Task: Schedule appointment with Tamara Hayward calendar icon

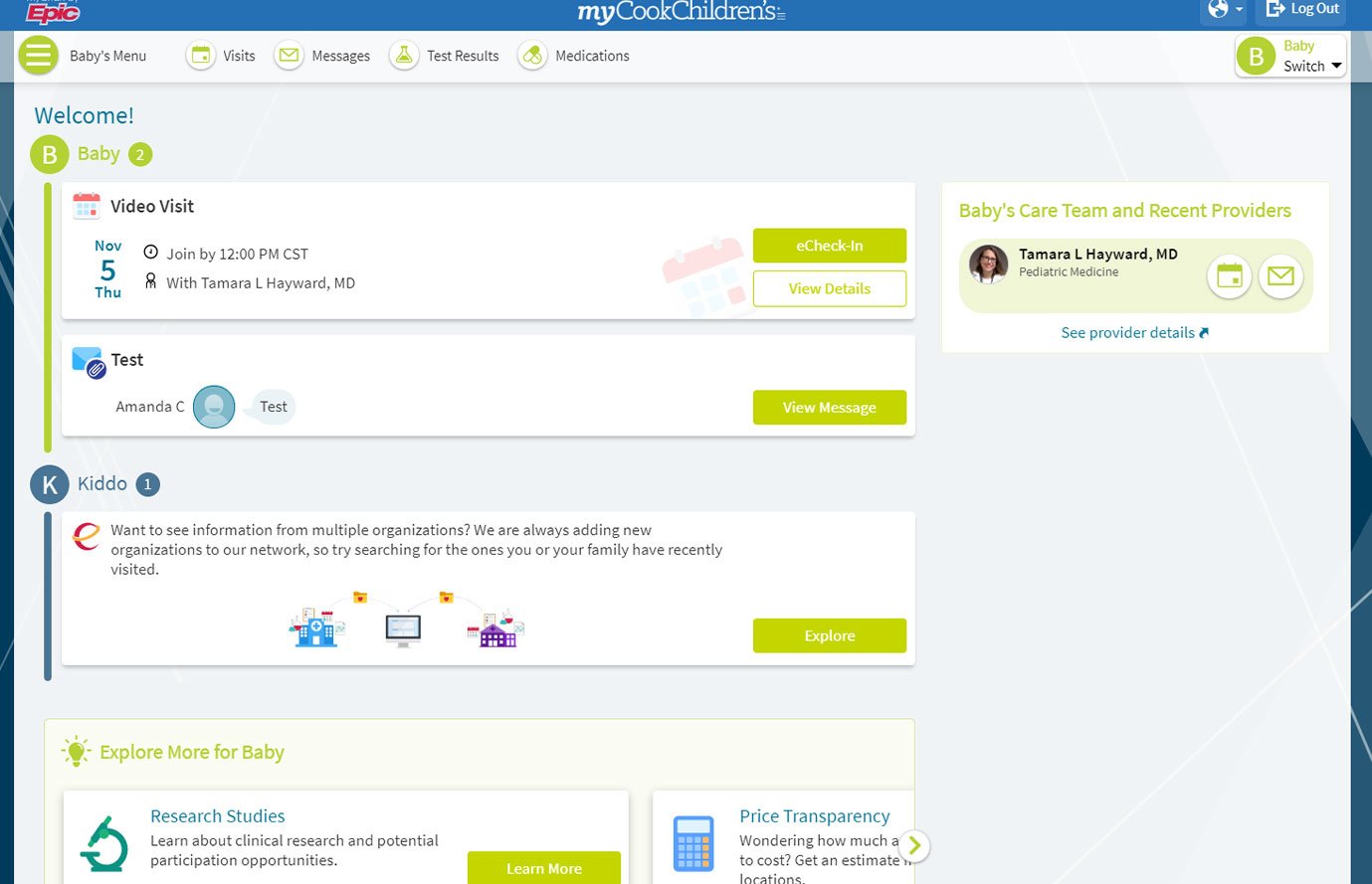Action: click(1230, 276)
